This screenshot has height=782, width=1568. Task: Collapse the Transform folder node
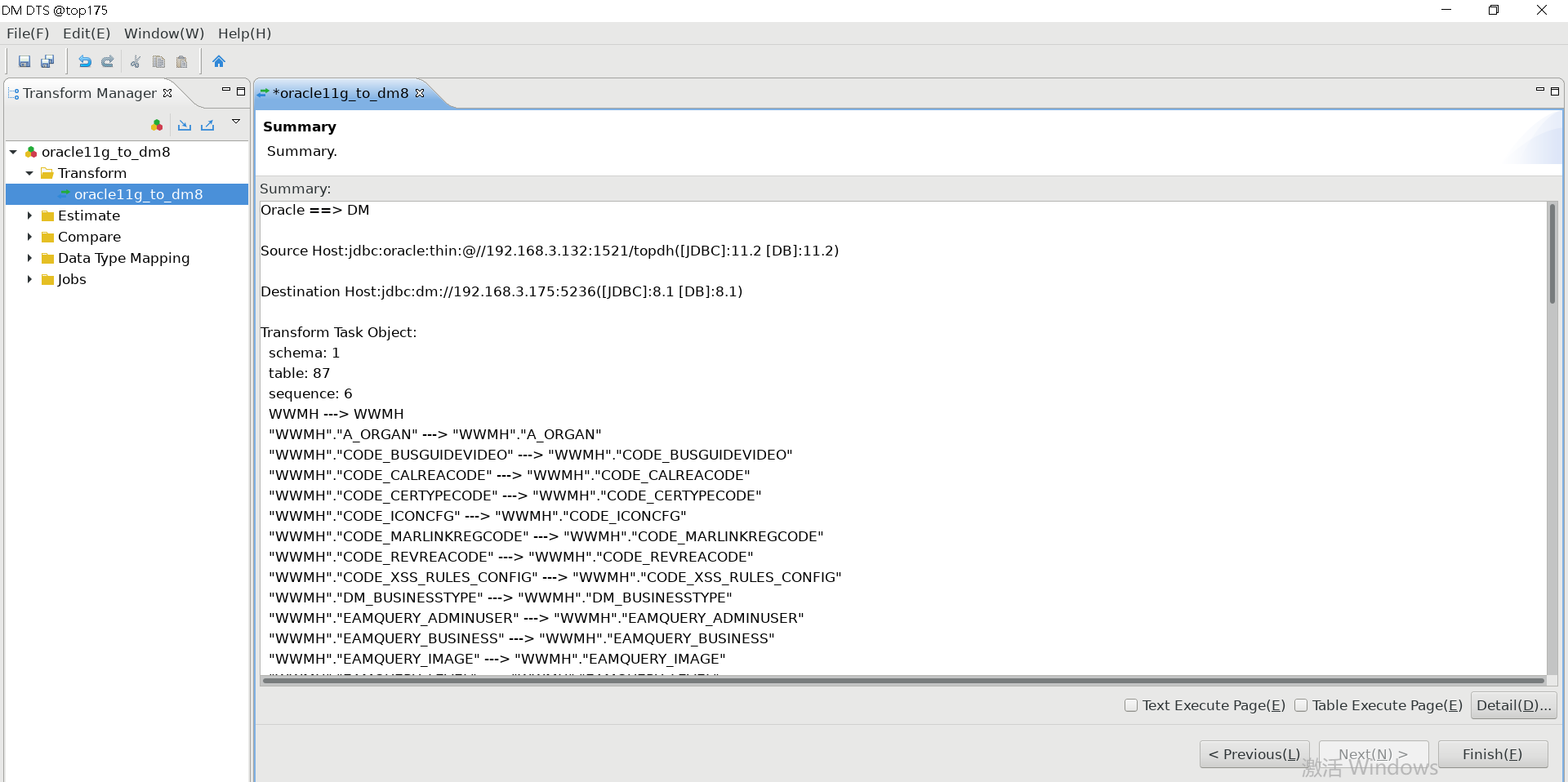click(29, 173)
